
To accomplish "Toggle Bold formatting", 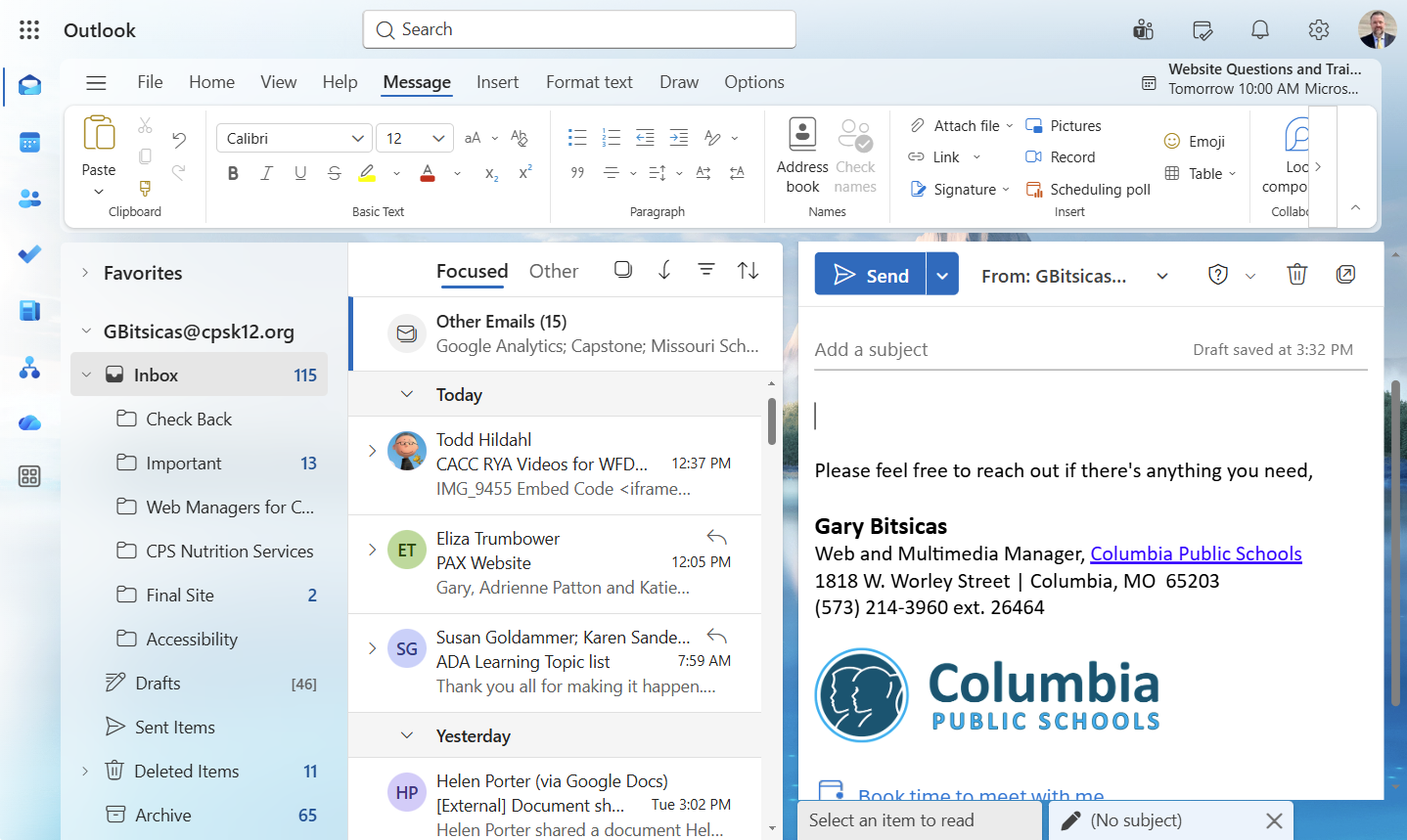I will [x=233, y=173].
